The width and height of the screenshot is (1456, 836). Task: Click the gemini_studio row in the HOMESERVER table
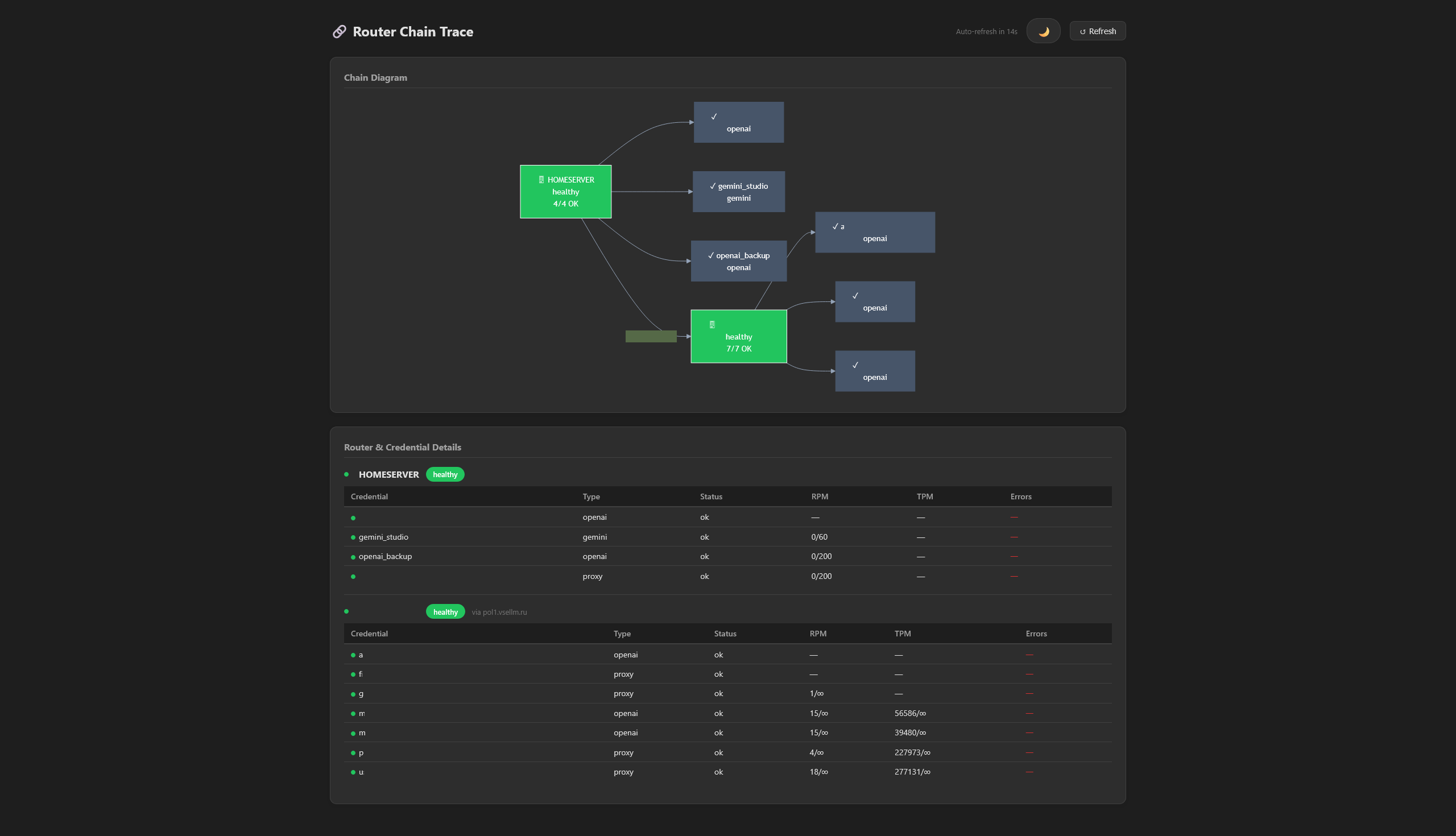(727, 537)
